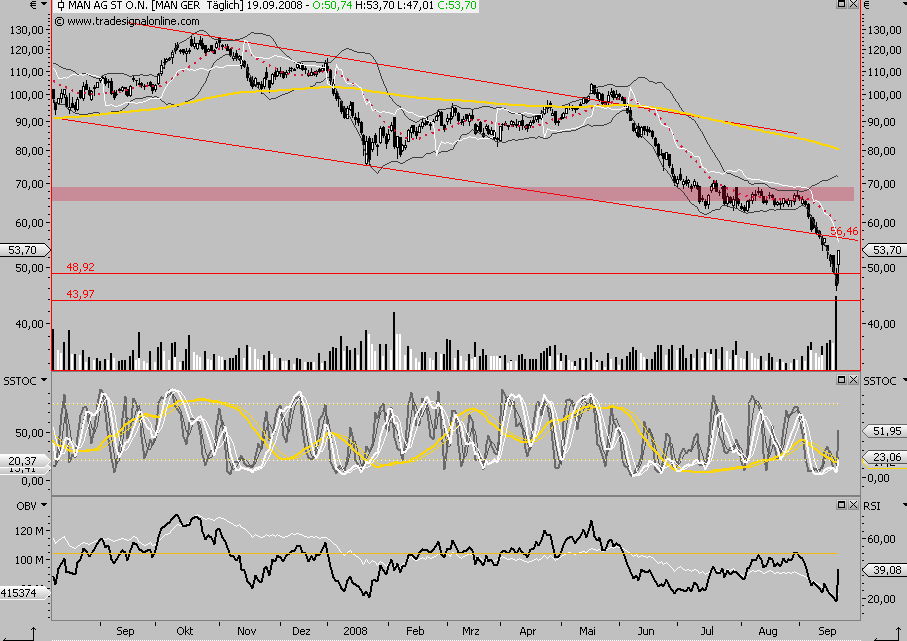Click the 2008 label on time axis
Screen dimensions: 907x641
tap(355, 631)
